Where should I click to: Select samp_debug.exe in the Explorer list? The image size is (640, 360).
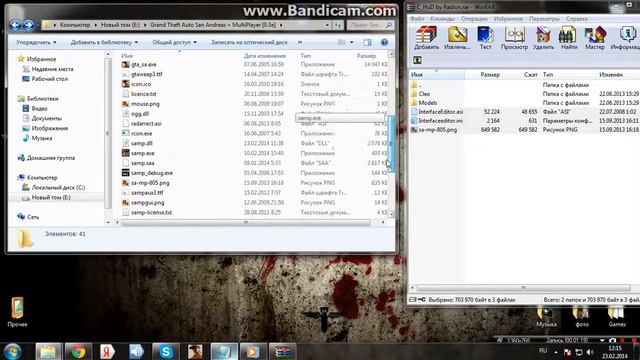point(152,173)
